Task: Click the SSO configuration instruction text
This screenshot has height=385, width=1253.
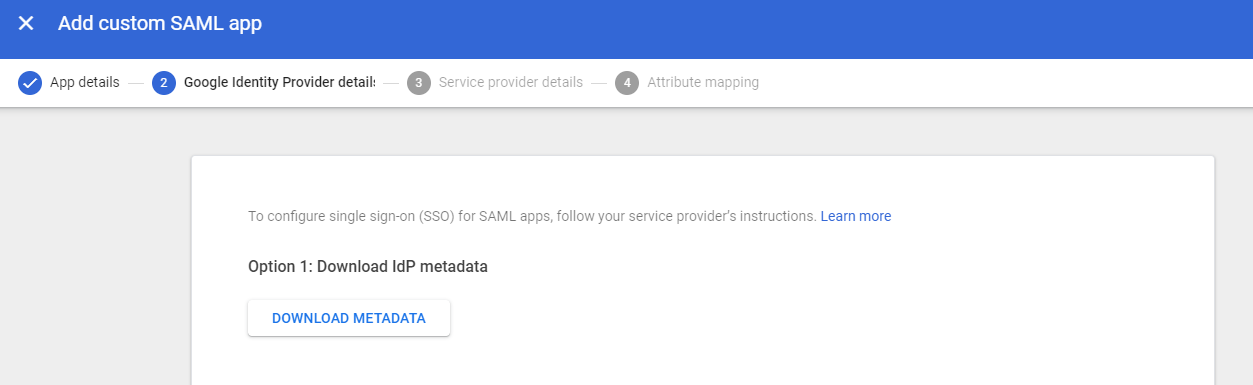Action: pos(532,216)
